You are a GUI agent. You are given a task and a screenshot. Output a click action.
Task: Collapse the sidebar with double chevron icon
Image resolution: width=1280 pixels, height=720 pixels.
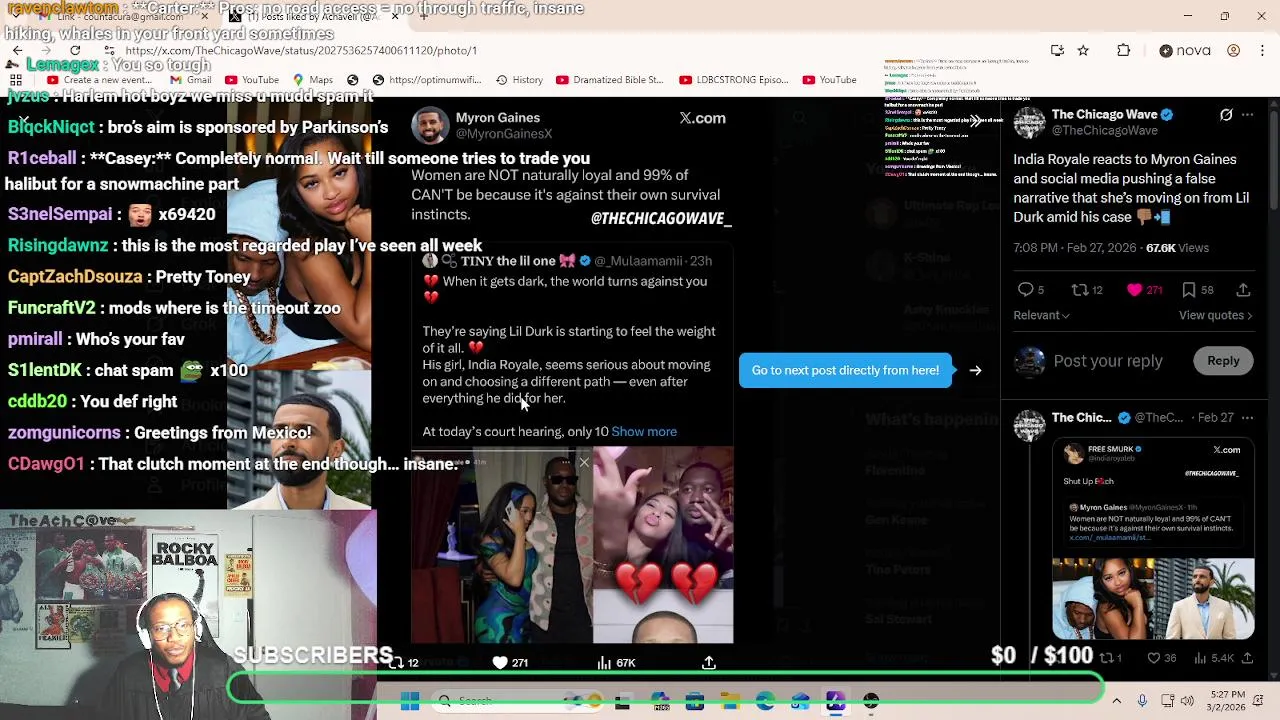click(x=975, y=120)
